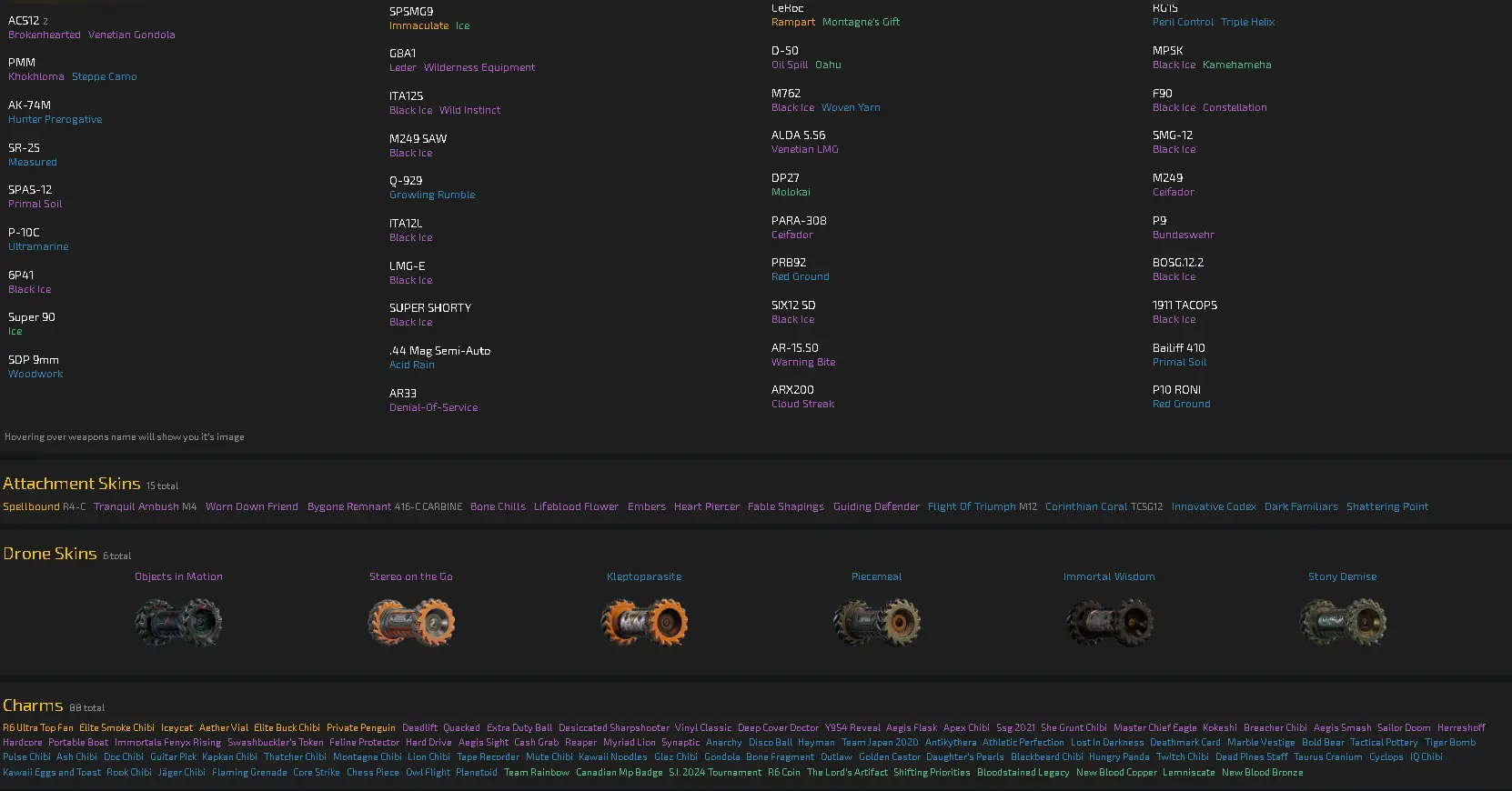This screenshot has width=1512, height=791.
Task: Click the Constellation skin for F90
Action: [1235, 107]
